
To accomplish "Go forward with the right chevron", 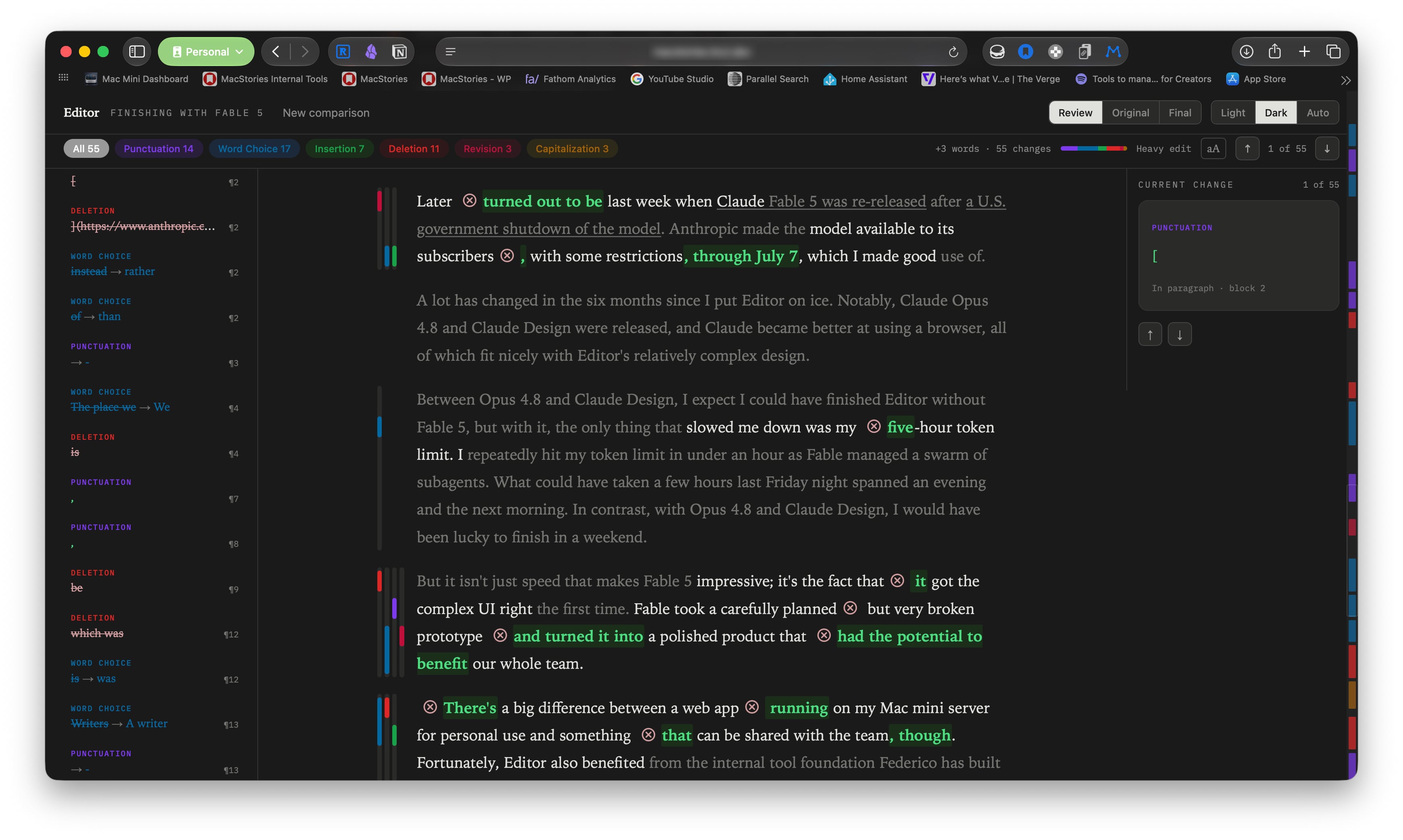I will point(305,52).
